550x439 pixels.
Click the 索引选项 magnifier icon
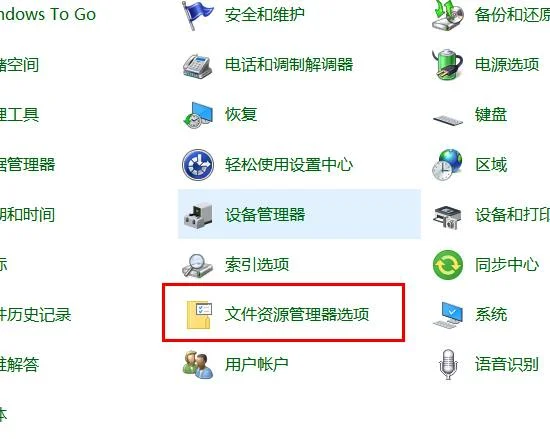(197, 265)
